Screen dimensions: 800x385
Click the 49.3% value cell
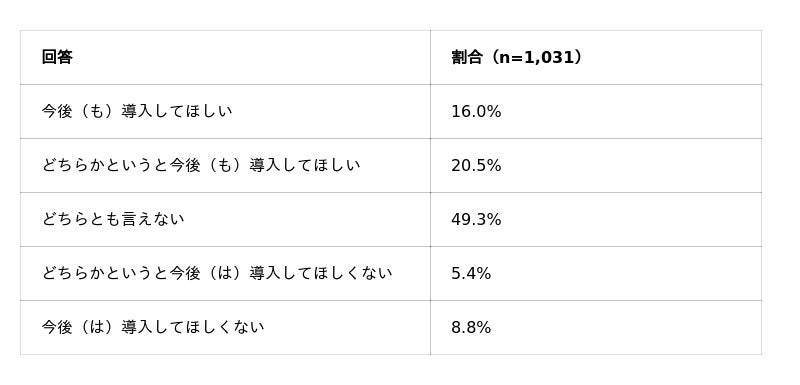click(596, 219)
